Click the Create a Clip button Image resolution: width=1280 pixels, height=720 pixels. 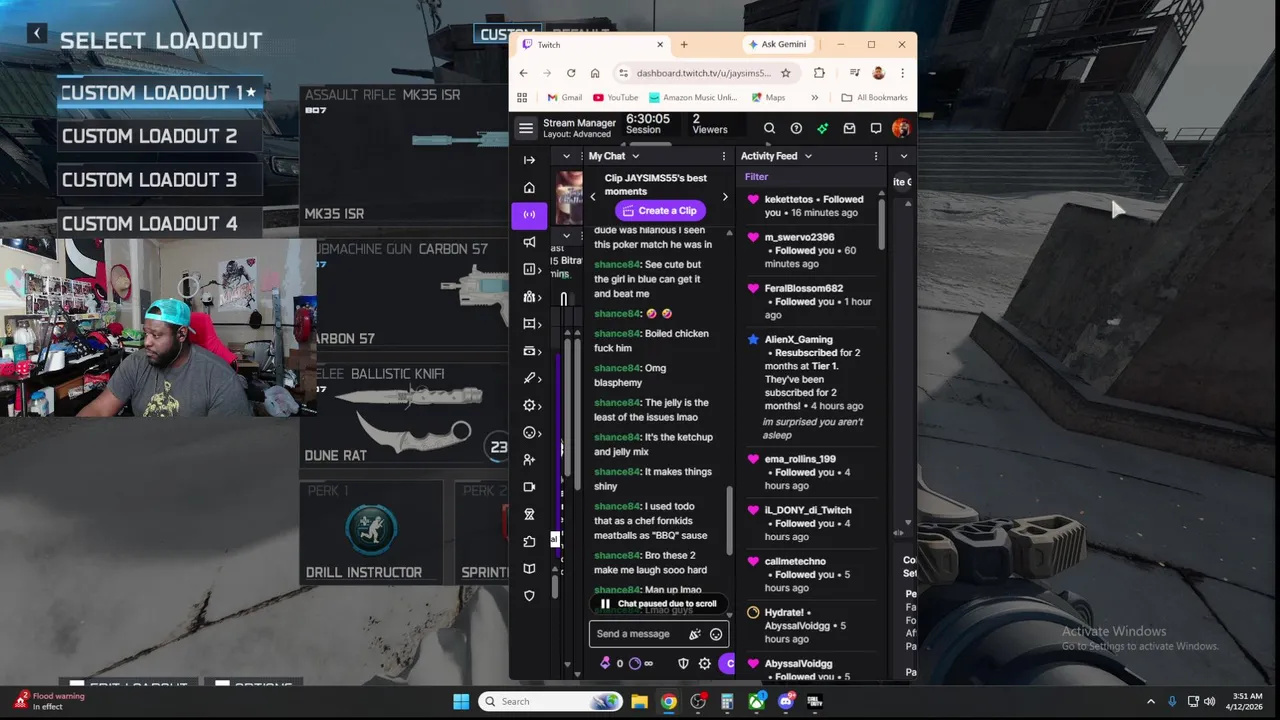[659, 211]
